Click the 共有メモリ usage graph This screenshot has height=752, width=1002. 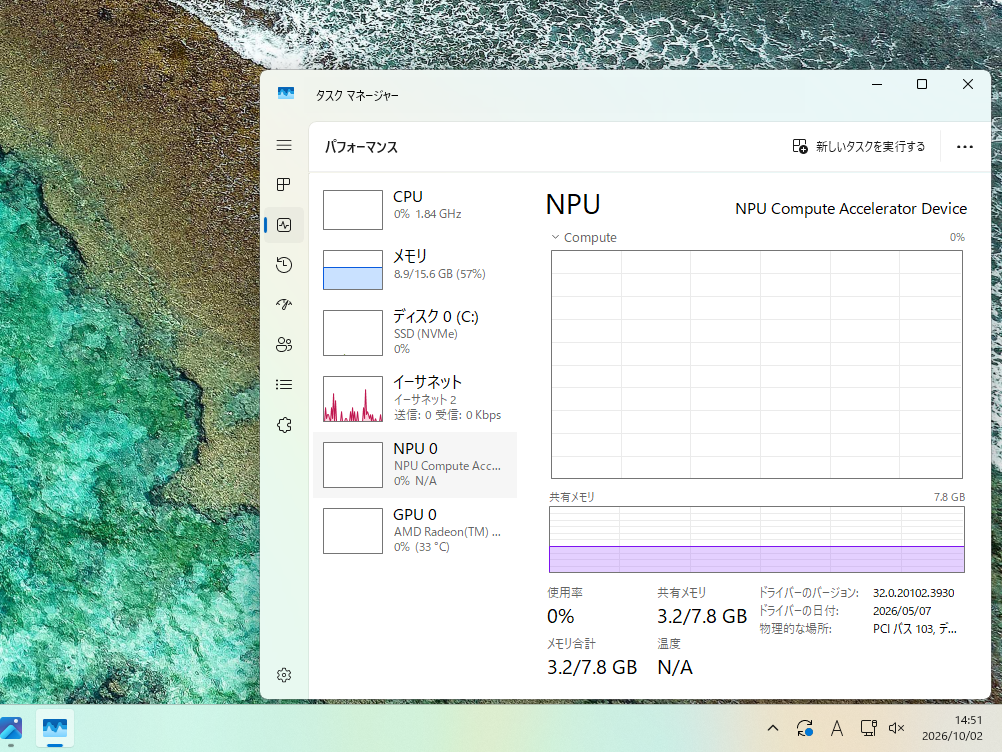point(757,539)
